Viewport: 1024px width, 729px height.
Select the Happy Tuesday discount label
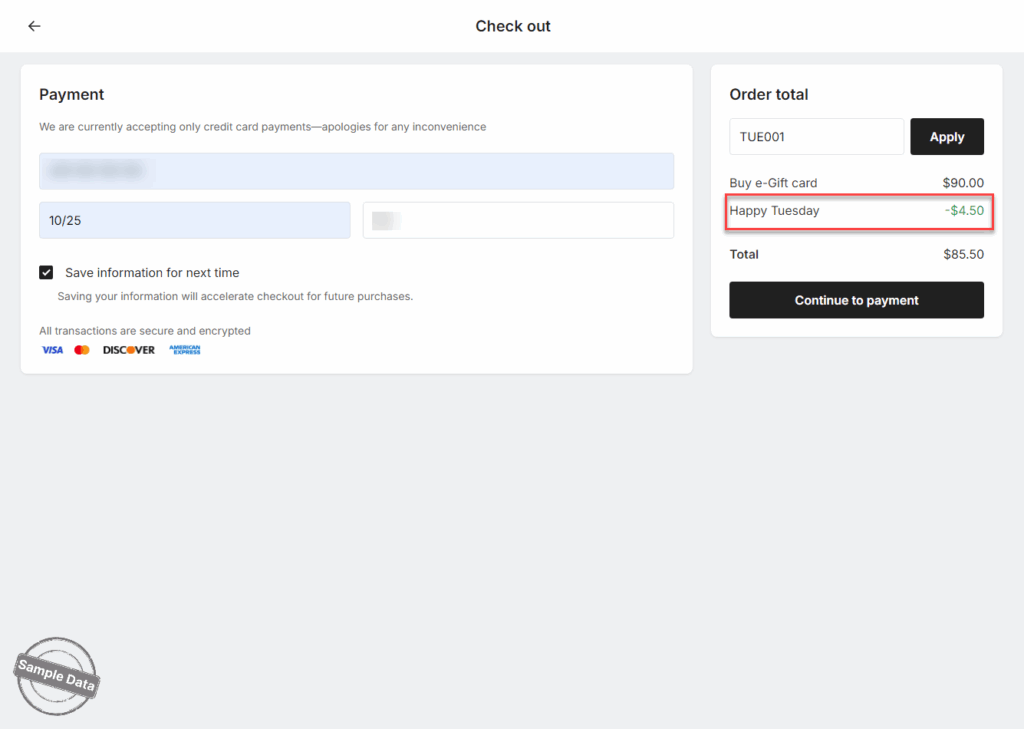click(x=774, y=211)
